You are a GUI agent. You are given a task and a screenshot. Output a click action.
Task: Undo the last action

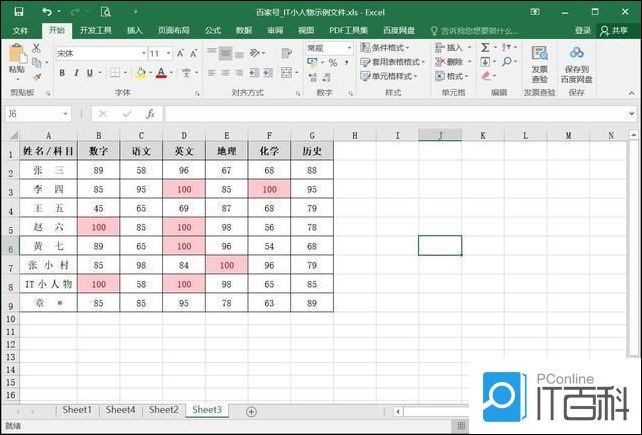(47, 12)
